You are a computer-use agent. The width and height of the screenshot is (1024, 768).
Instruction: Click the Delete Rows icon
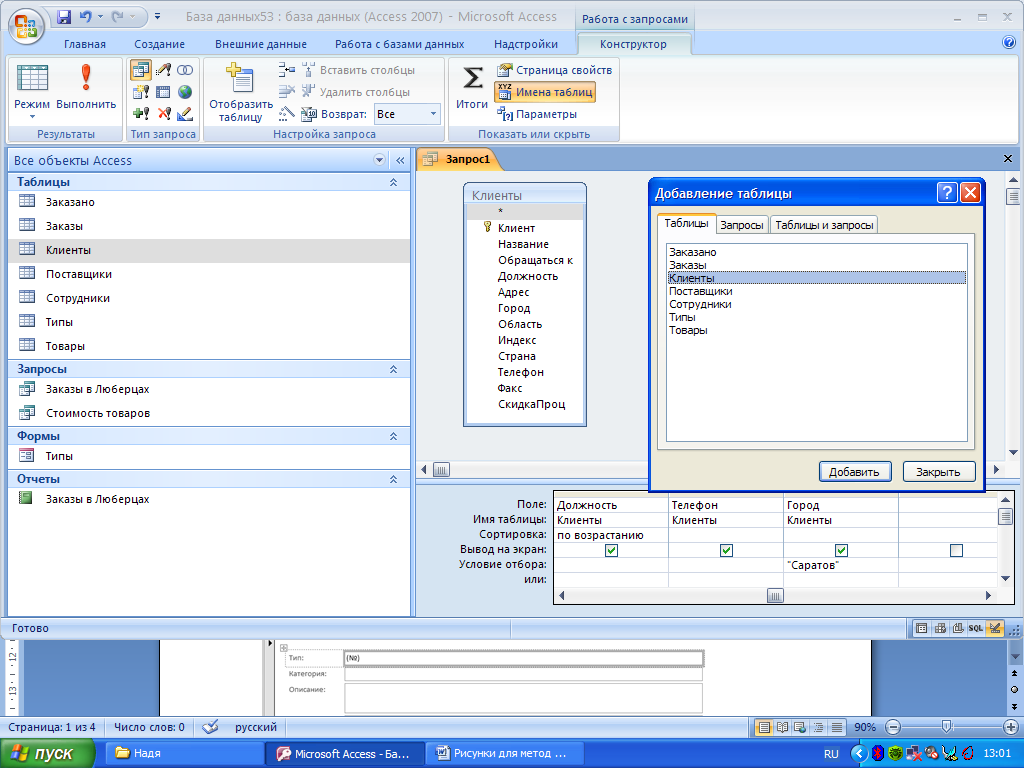287,92
